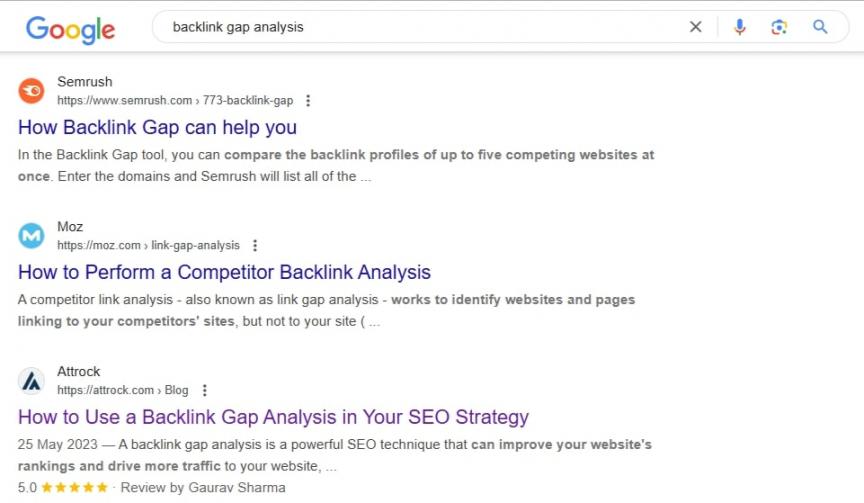Start voice search with microphone
Viewport: 864px width, 503px height.
739,27
